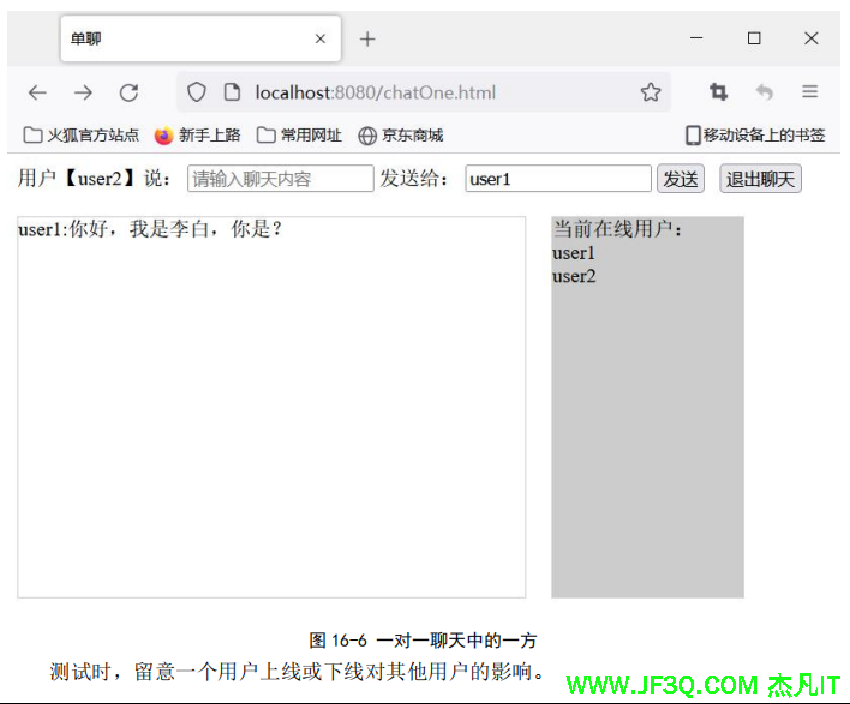Bookmark page with the star icon
The height and width of the screenshot is (704, 850).
tap(651, 93)
